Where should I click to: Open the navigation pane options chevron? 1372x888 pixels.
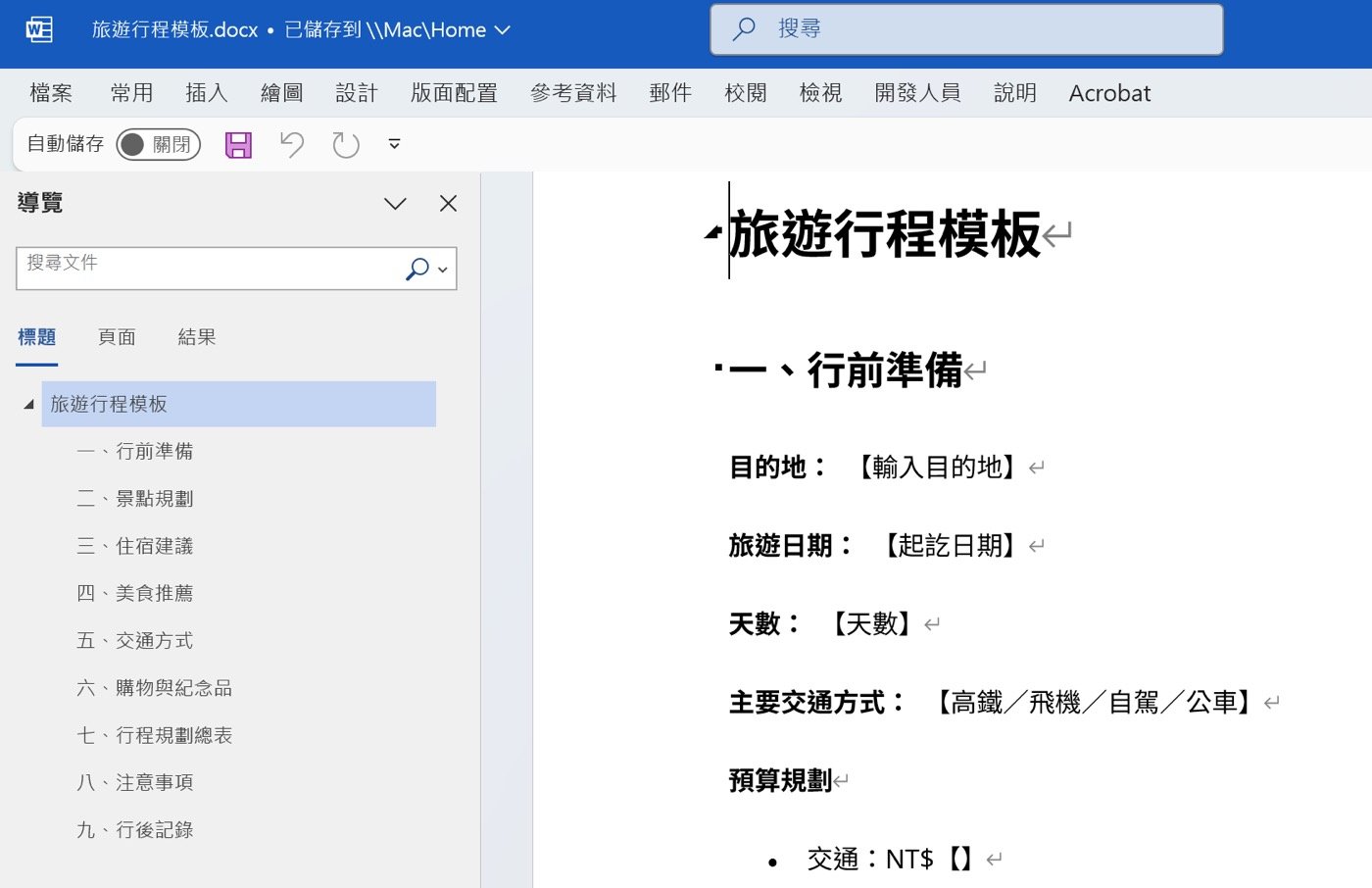pyautogui.click(x=395, y=204)
